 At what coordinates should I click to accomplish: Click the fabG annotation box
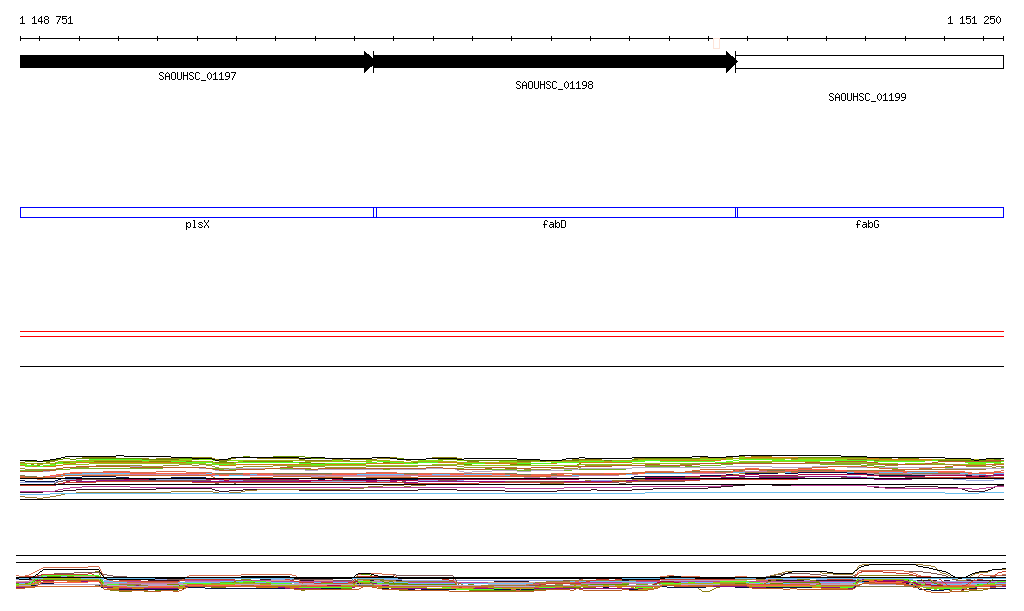869,212
